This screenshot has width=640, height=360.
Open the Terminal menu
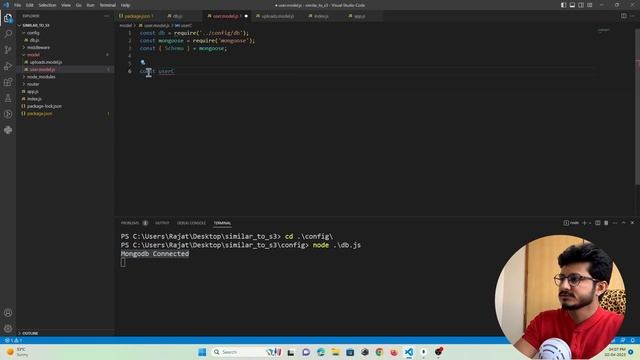[x=107, y=5]
